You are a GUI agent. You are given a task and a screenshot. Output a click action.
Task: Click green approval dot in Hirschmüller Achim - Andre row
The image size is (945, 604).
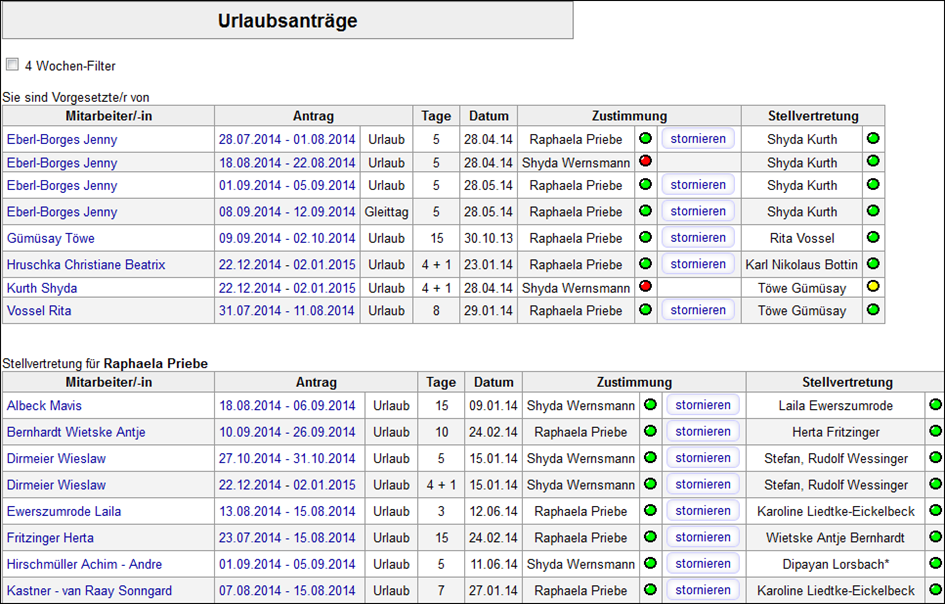[x=650, y=563]
